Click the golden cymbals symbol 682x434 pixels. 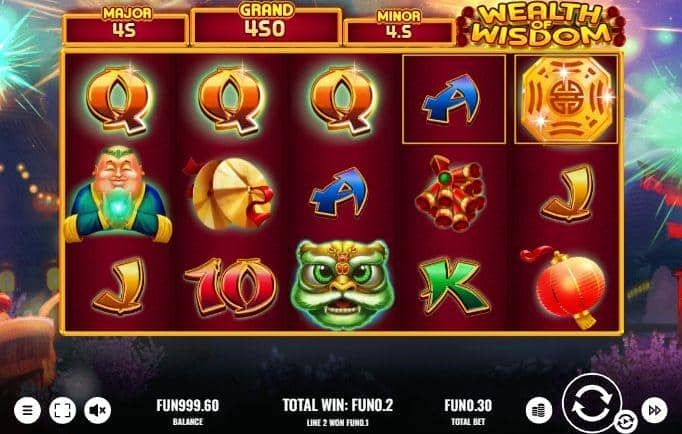pos(231,194)
